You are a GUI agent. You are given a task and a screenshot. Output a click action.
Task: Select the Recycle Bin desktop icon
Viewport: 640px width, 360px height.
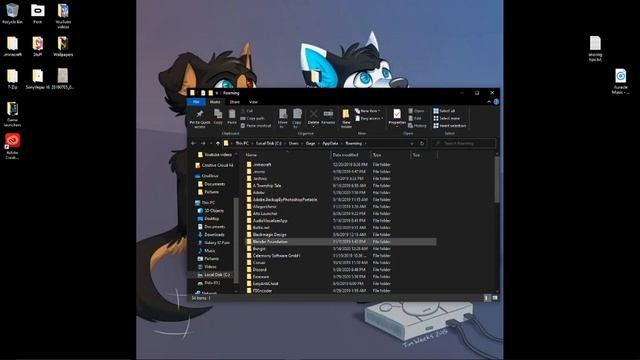pyautogui.click(x=12, y=13)
